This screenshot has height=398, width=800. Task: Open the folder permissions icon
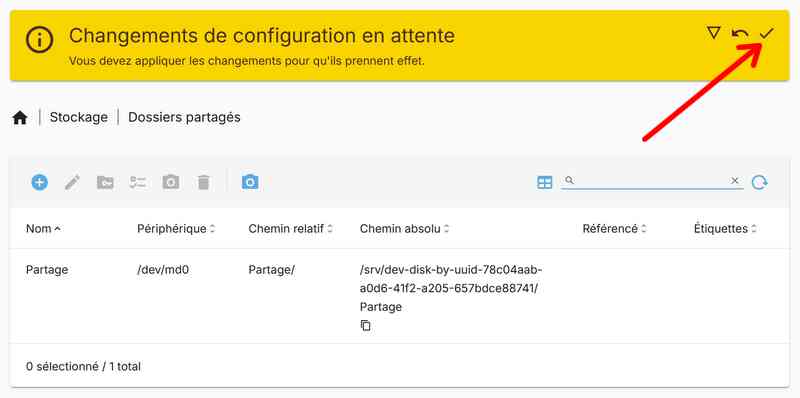[105, 182]
